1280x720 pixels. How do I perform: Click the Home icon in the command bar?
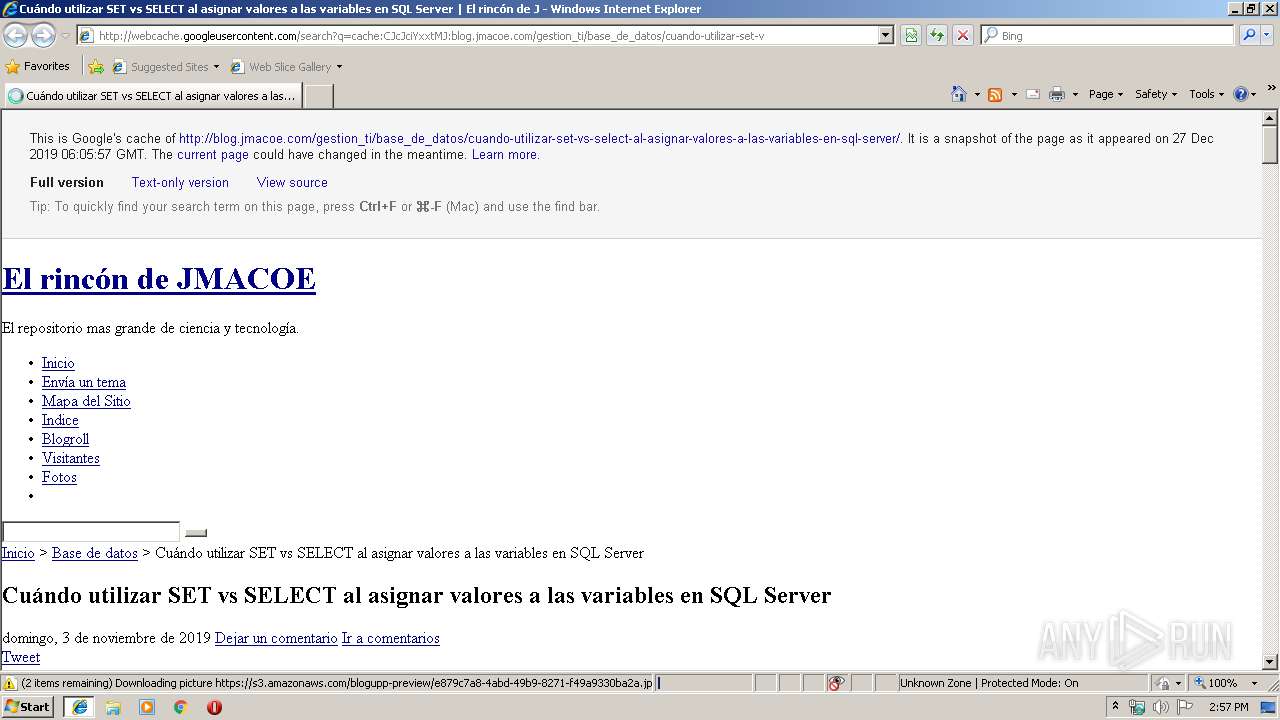pos(959,94)
